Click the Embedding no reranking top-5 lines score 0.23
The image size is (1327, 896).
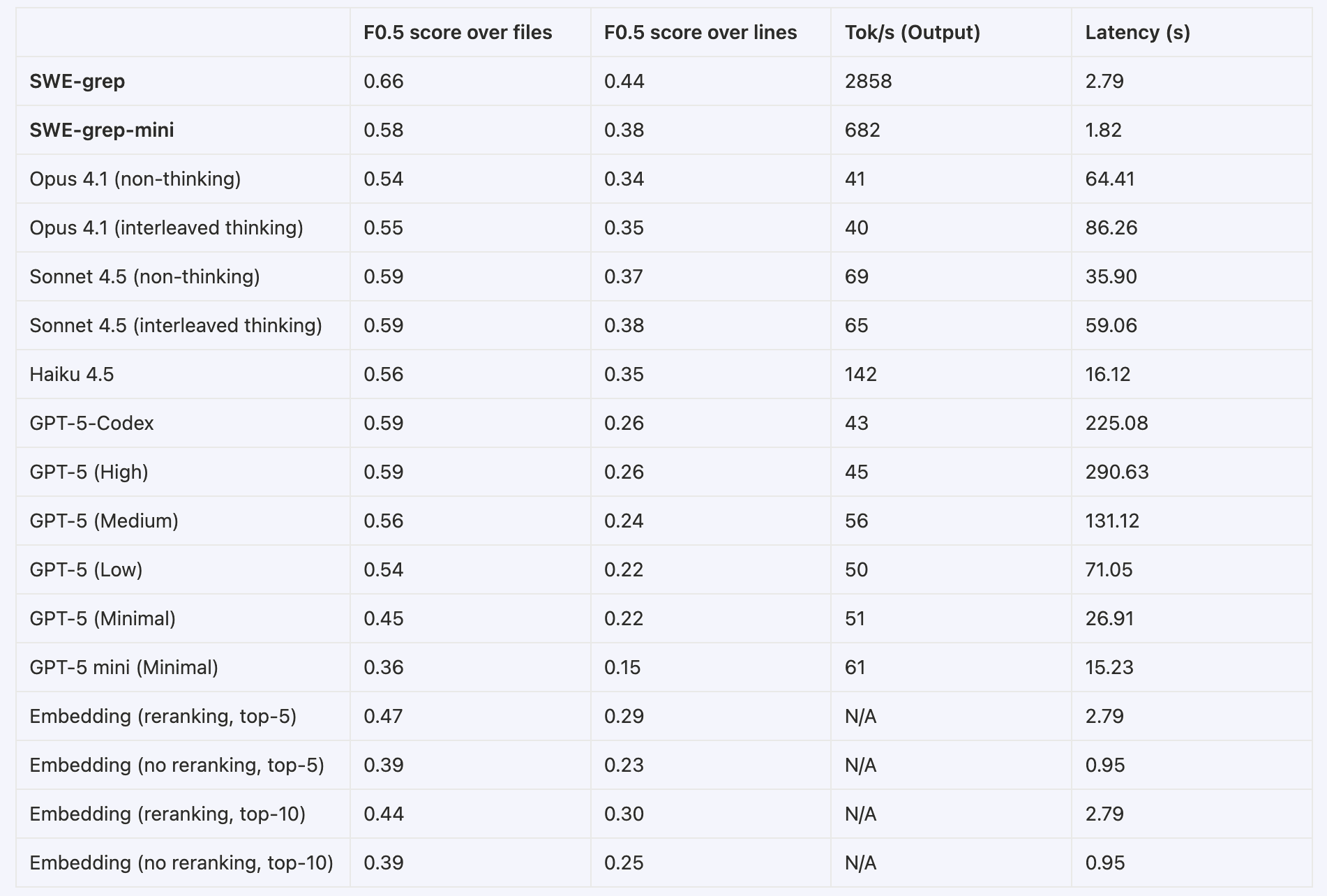pos(624,766)
